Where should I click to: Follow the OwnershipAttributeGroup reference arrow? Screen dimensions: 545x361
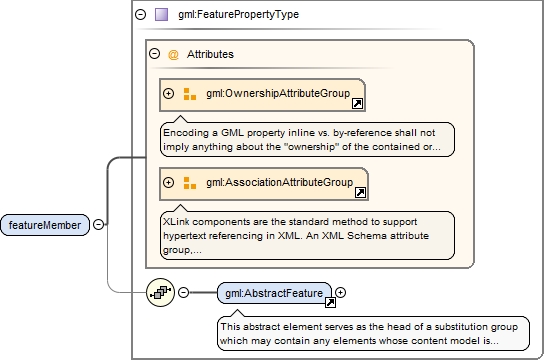(357, 104)
